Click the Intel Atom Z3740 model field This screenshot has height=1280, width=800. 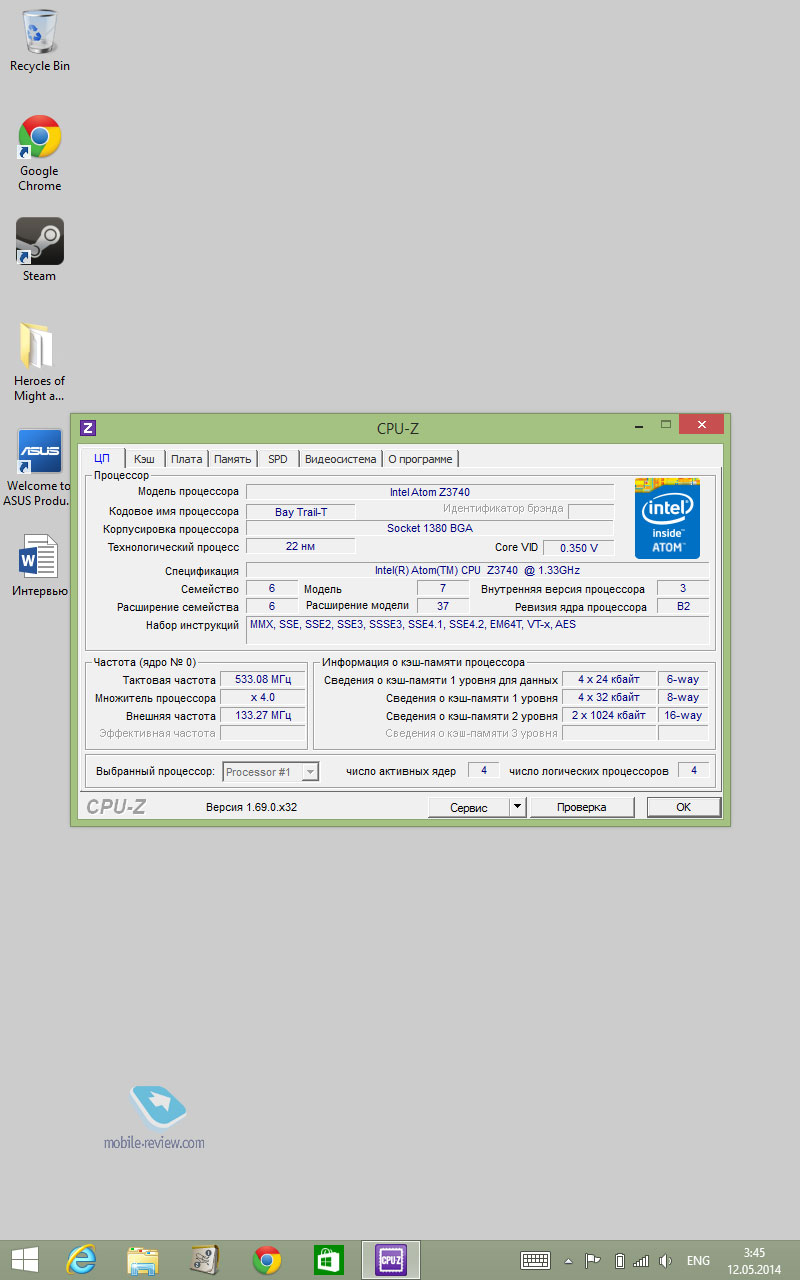coord(430,492)
